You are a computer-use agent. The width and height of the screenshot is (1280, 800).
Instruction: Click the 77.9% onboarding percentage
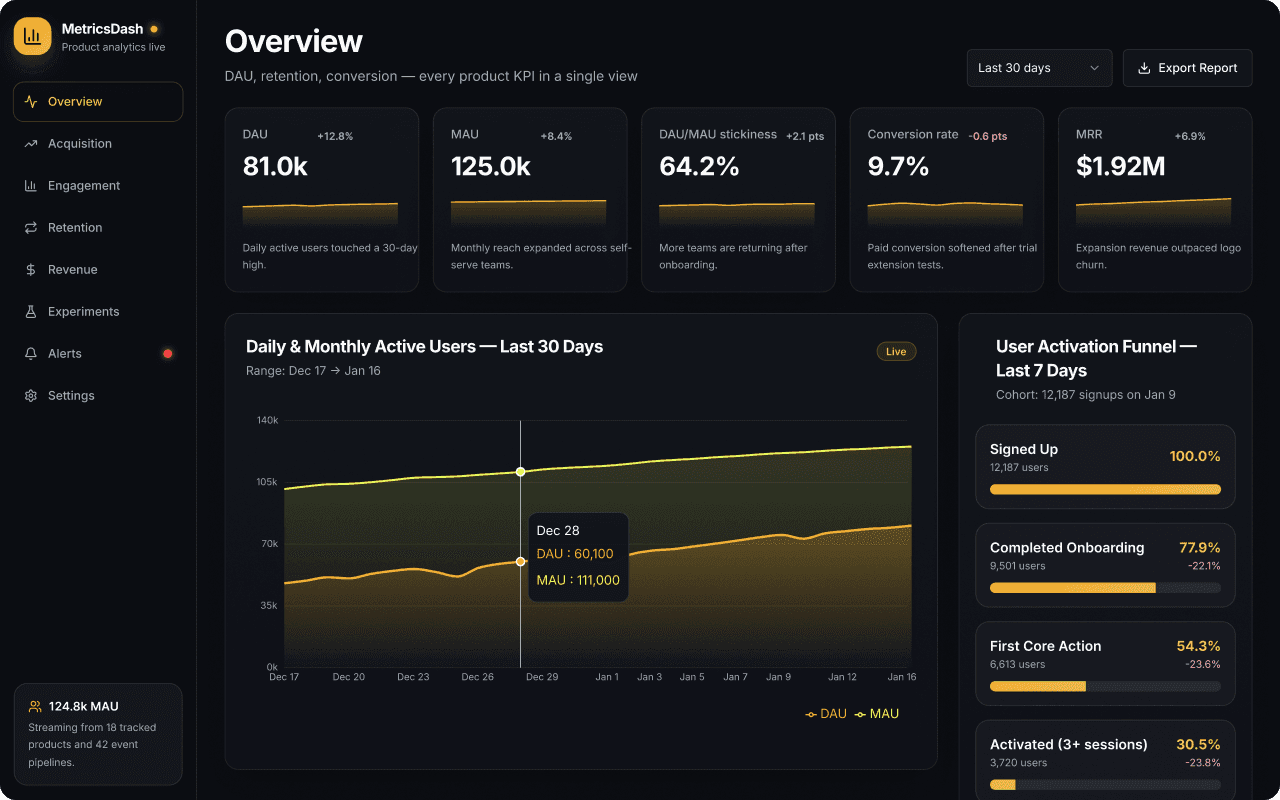tap(1200, 548)
